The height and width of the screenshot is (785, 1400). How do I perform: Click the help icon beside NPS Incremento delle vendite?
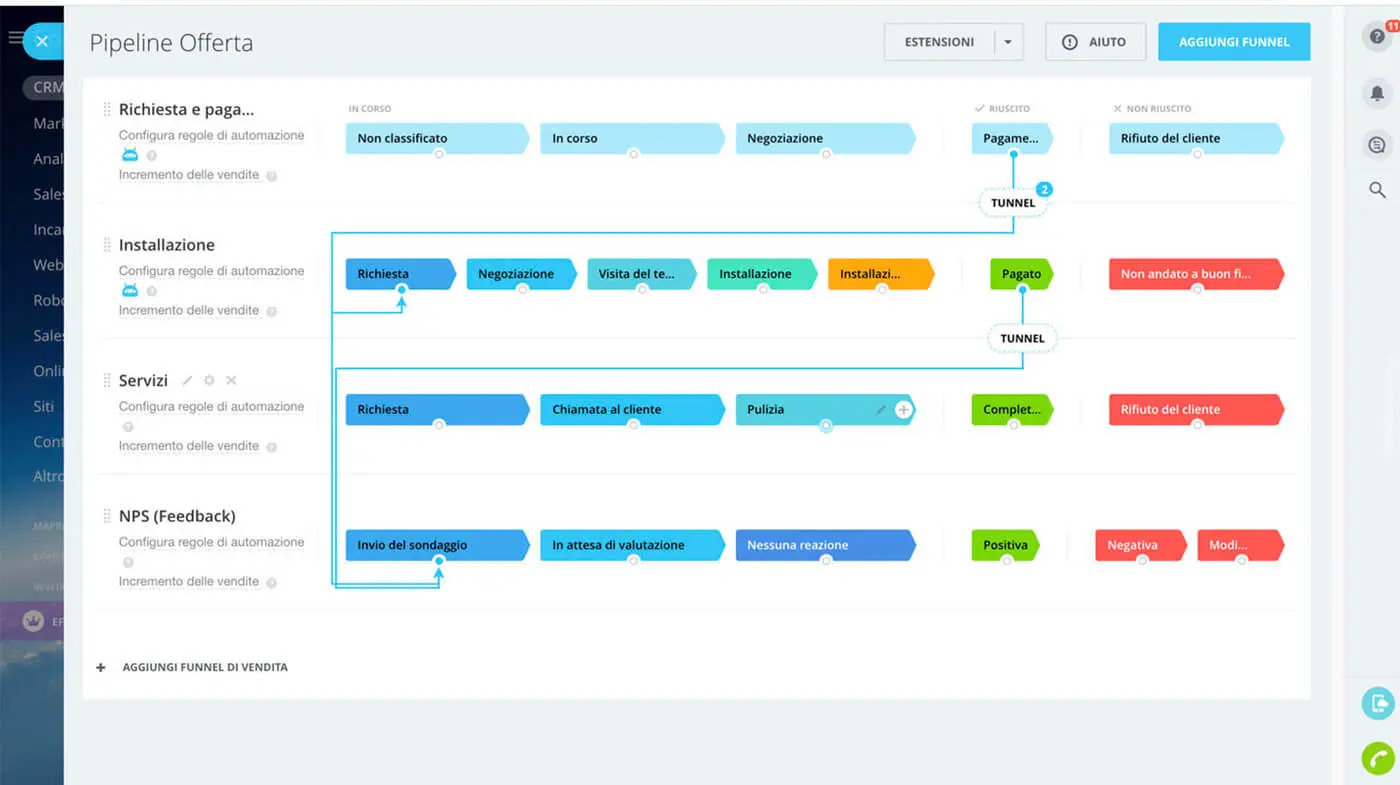[271, 582]
